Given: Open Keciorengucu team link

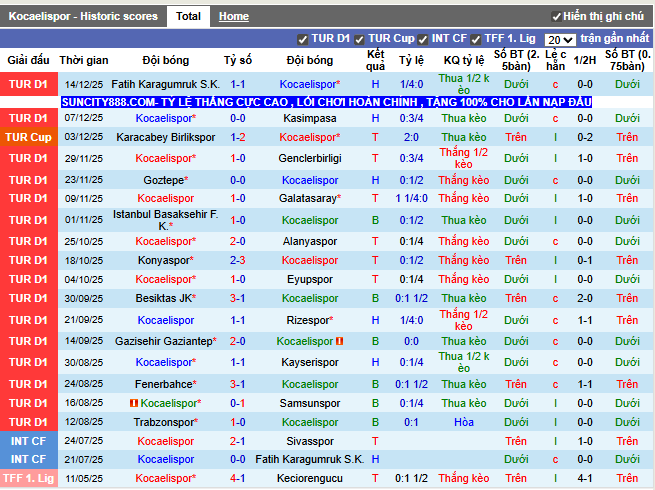Looking at the screenshot, I should pyautogui.click(x=310, y=479).
